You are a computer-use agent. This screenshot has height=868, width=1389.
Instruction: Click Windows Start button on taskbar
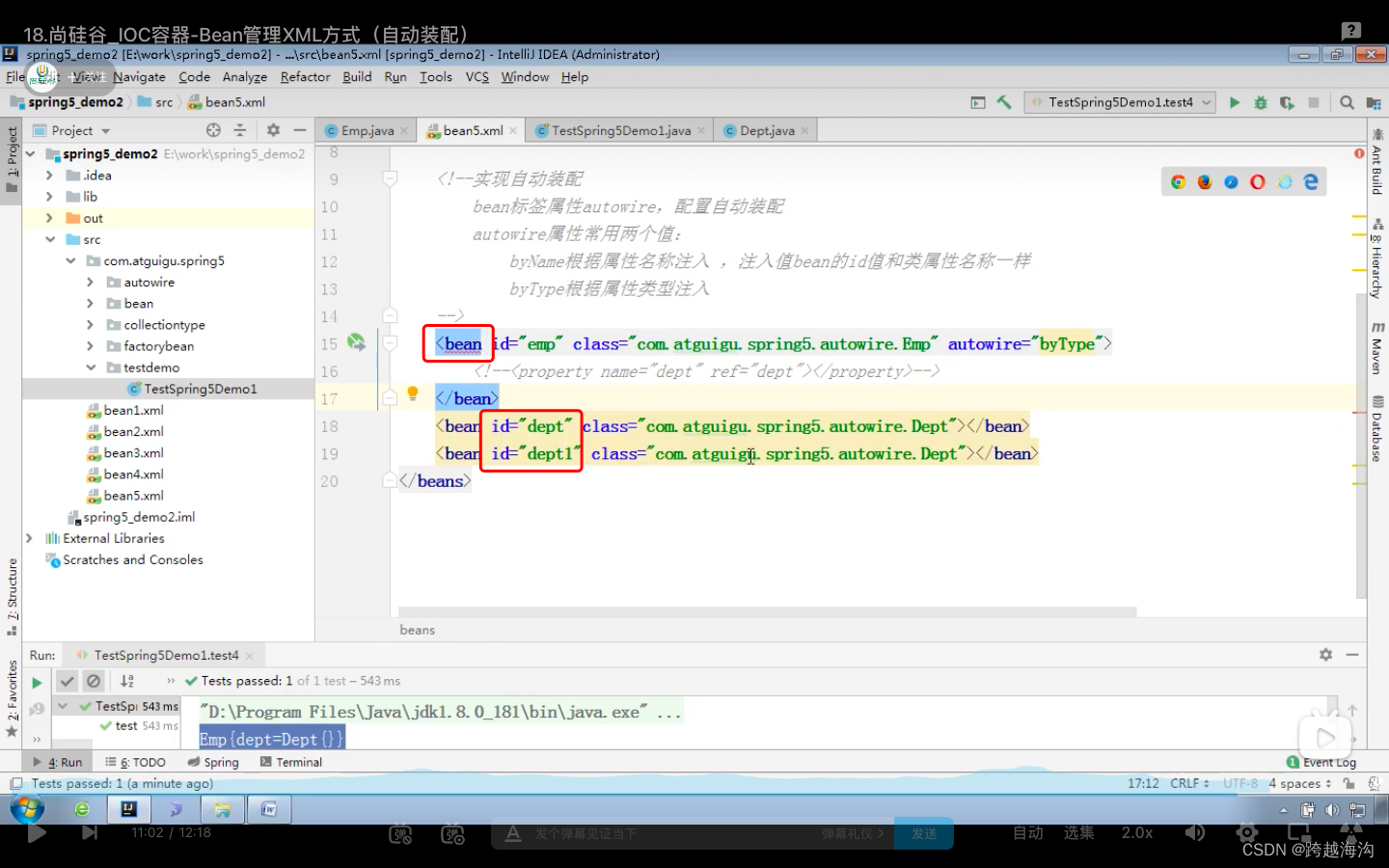(x=27, y=809)
